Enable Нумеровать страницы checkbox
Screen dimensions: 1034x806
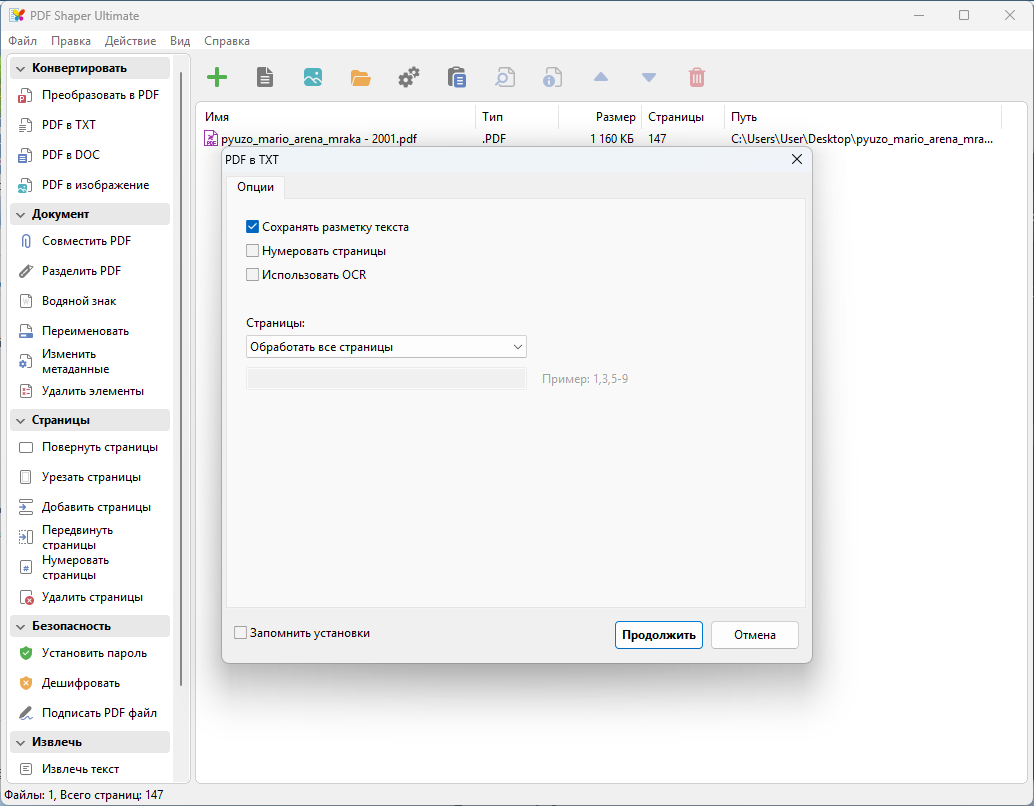click(253, 251)
